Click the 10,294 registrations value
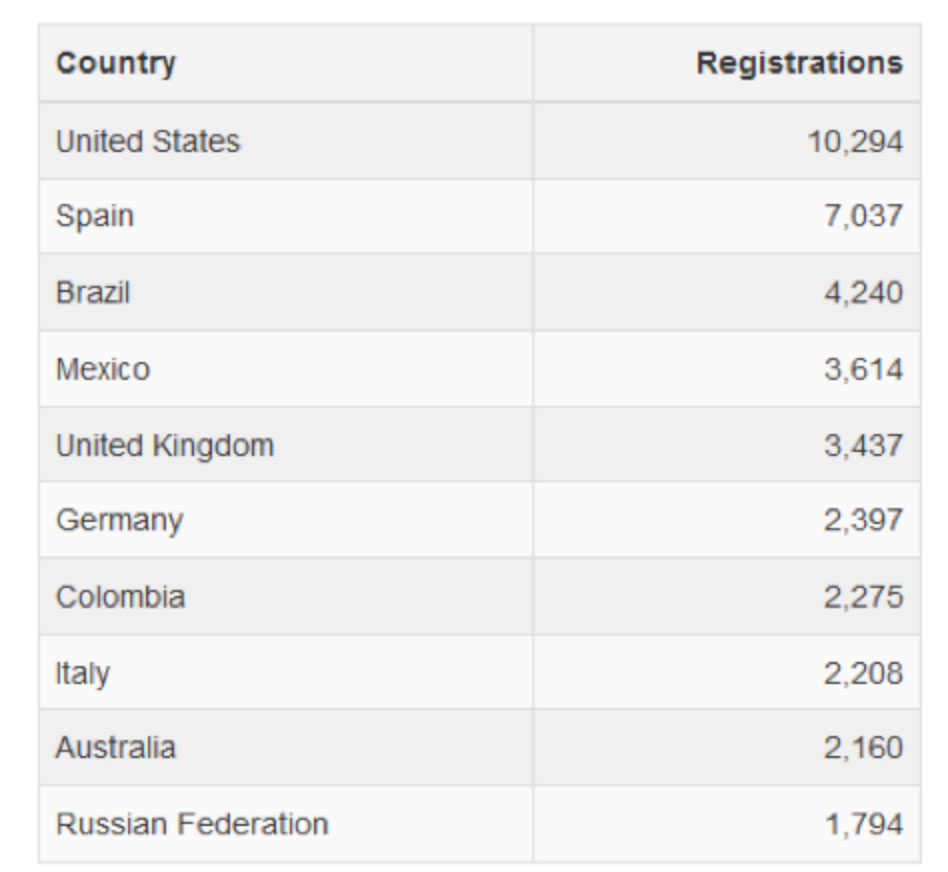The image size is (948, 872). click(855, 142)
